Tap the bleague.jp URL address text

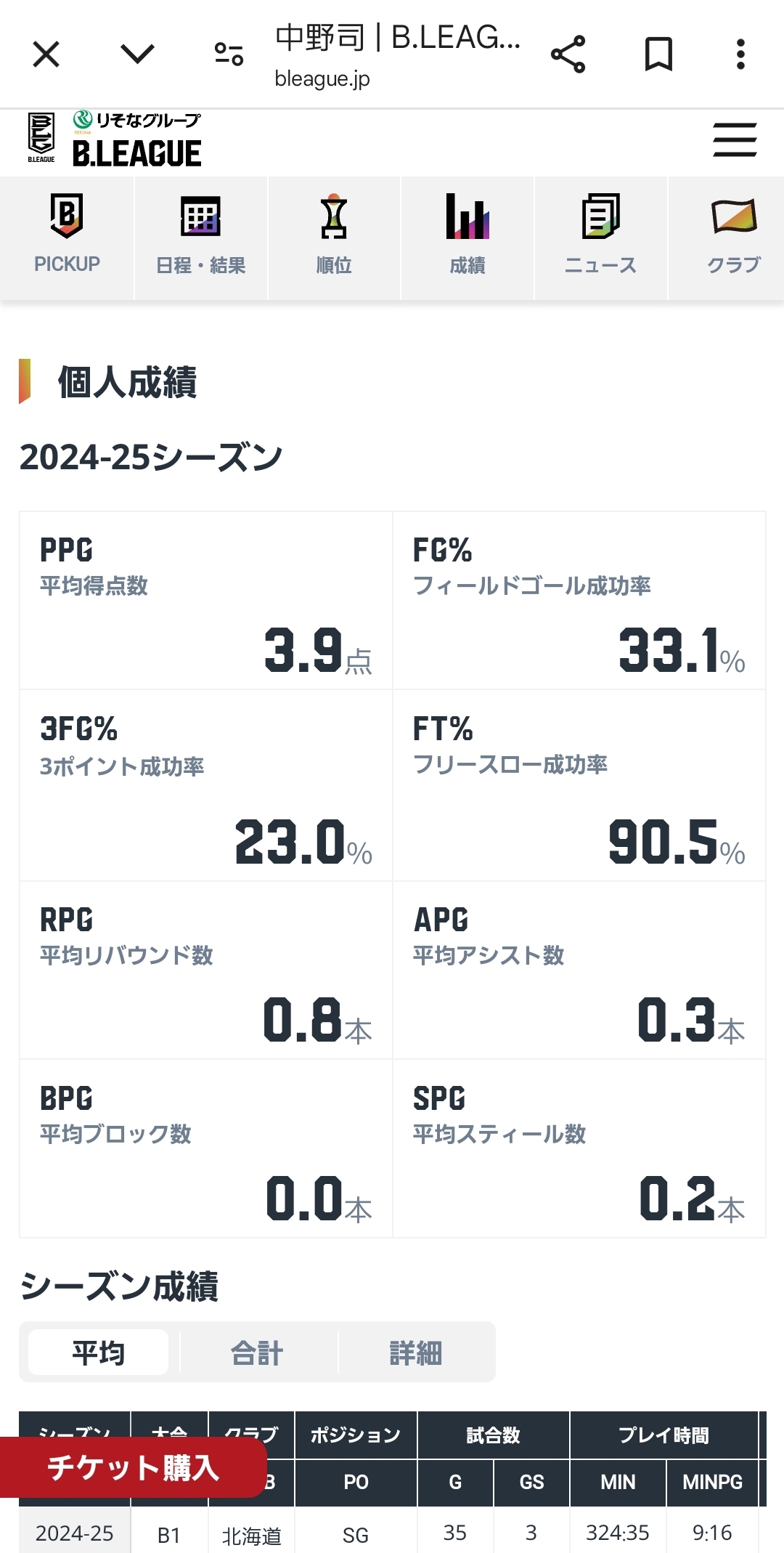tap(322, 78)
